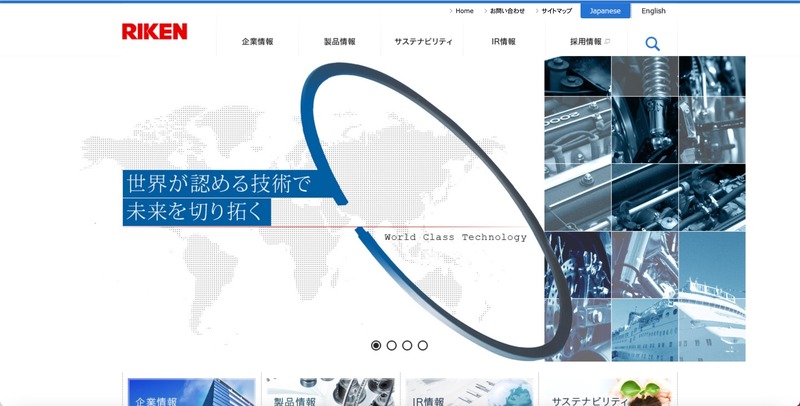This screenshot has height=406, width=800.
Task: Click external-link icon beside 採用情報
Action: pos(608,42)
